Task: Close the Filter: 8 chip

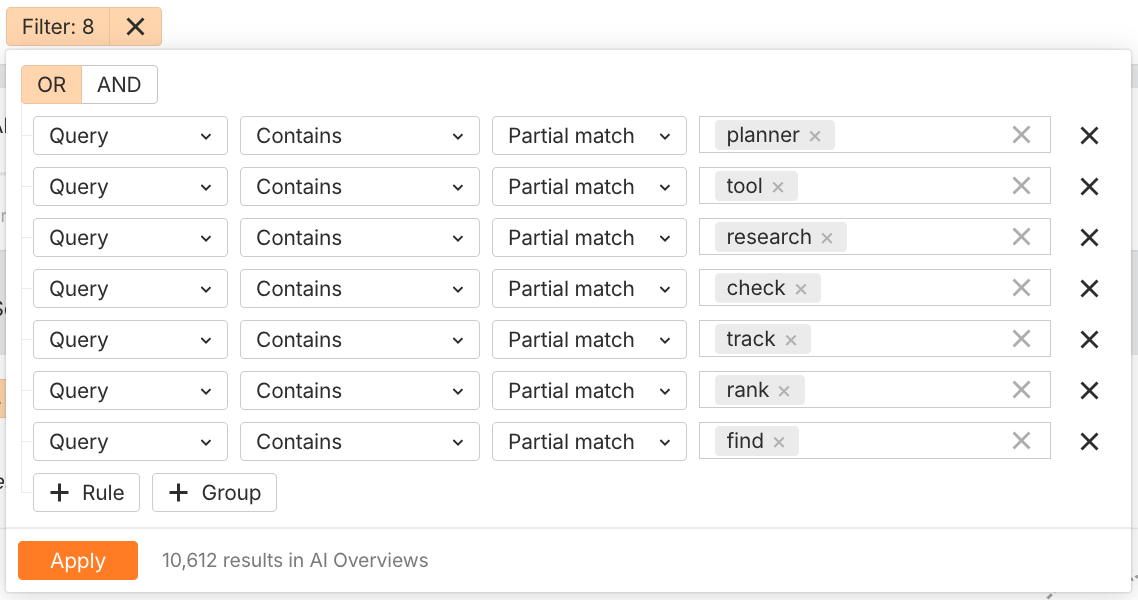Action: tap(134, 27)
